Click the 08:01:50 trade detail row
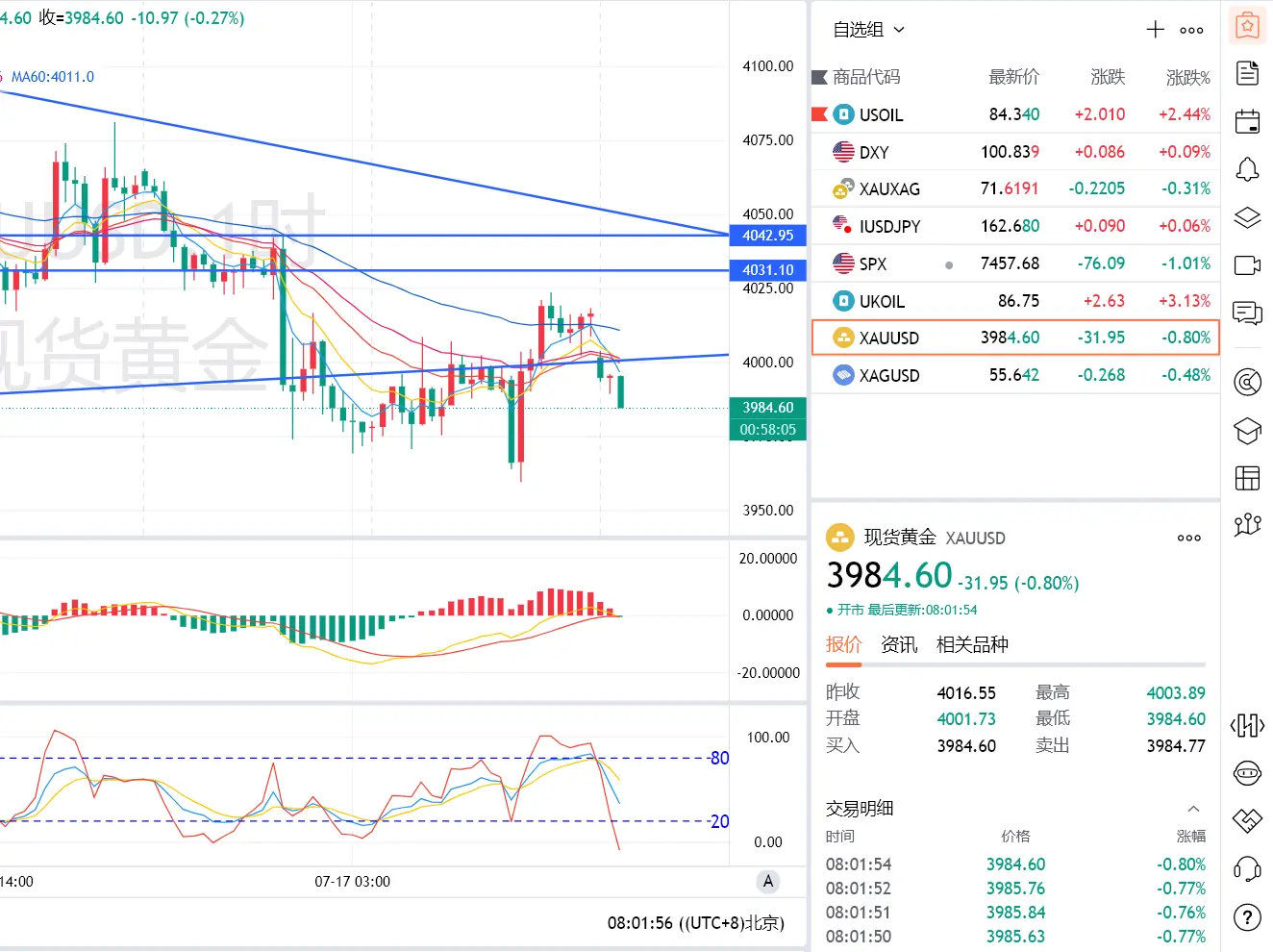This screenshot has height=952, width=1273. [x=1015, y=937]
